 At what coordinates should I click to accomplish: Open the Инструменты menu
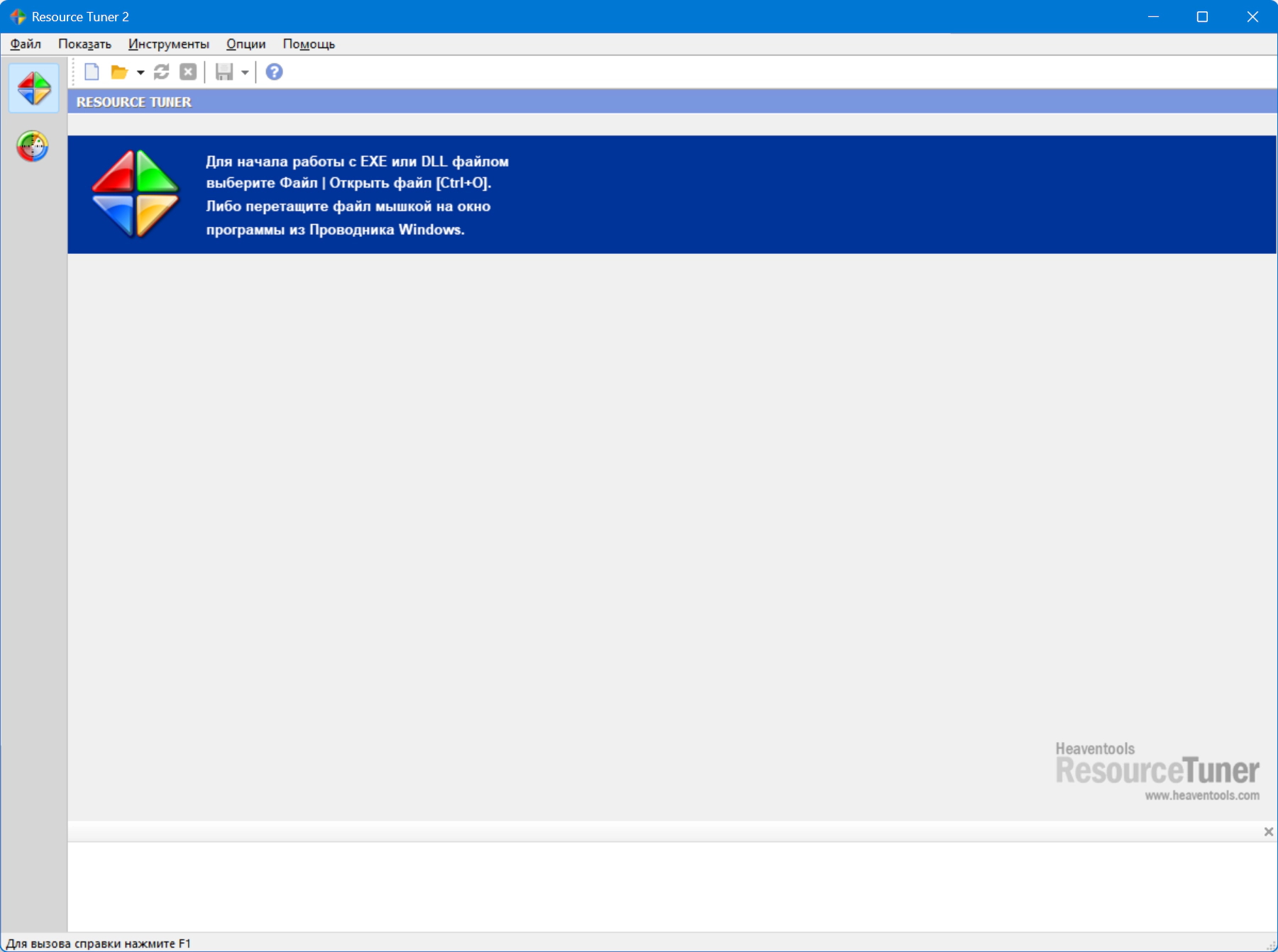point(169,44)
